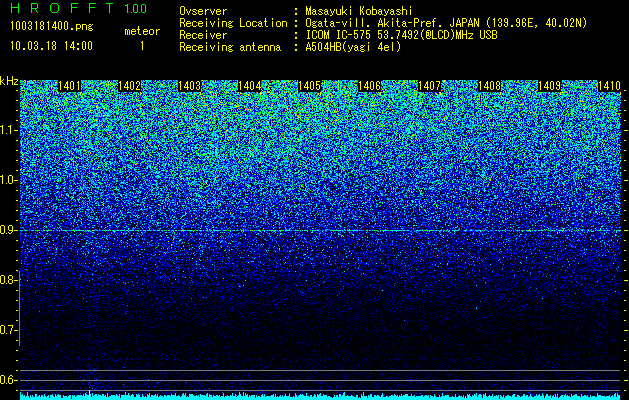Screen dimensions: 629x400
Task: Click the 1407 time label
Action: pos(430,86)
